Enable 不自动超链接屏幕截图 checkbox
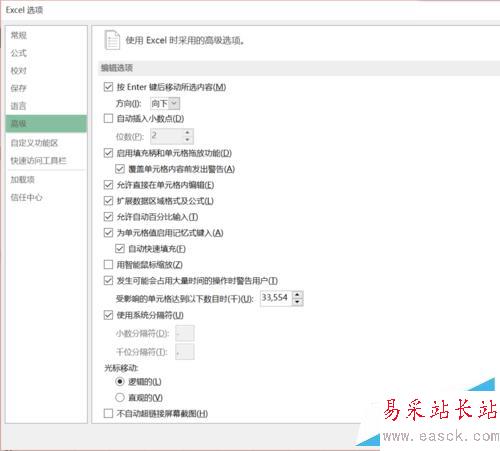The width and height of the screenshot is (500, 451). 108,414
